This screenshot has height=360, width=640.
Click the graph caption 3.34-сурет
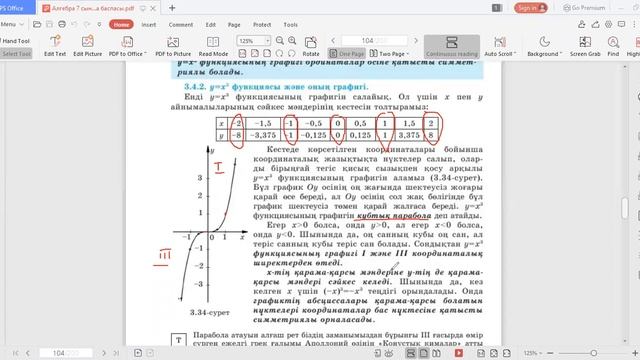tap(210, 313)
